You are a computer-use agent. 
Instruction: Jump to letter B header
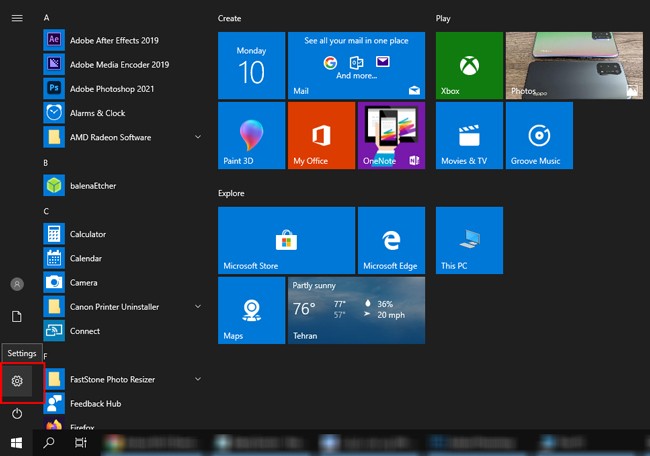pos(46,163)
